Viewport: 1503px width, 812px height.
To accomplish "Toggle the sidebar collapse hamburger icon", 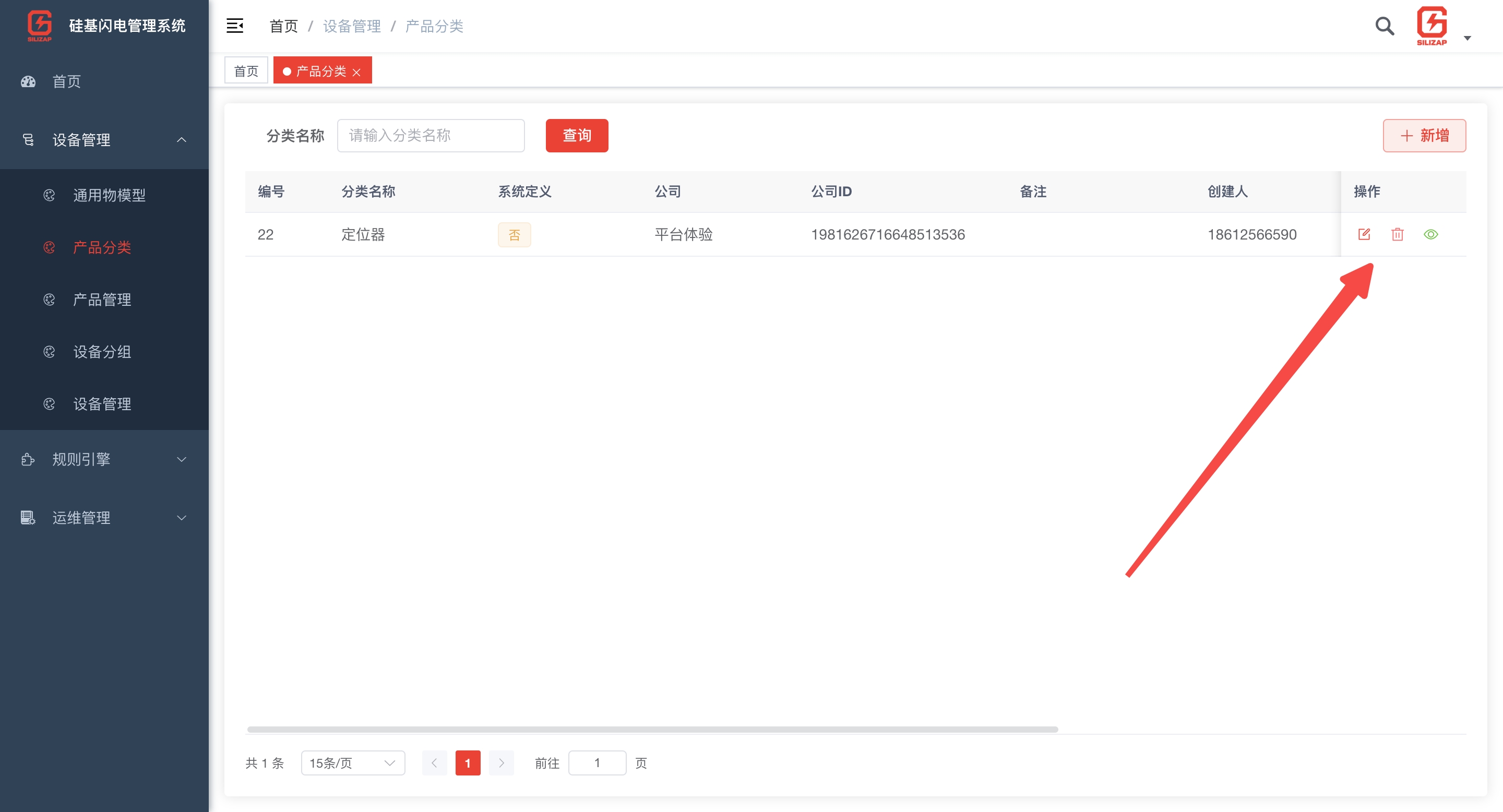I will [234, 26].
